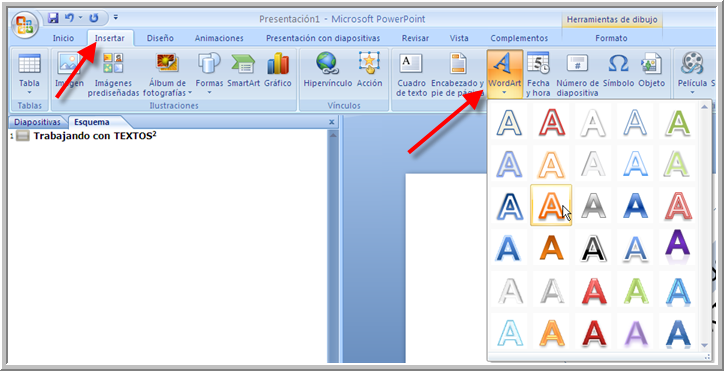This screenshot has width=724, height=371.
Task: Undo the last action
Action: [69, 19]
